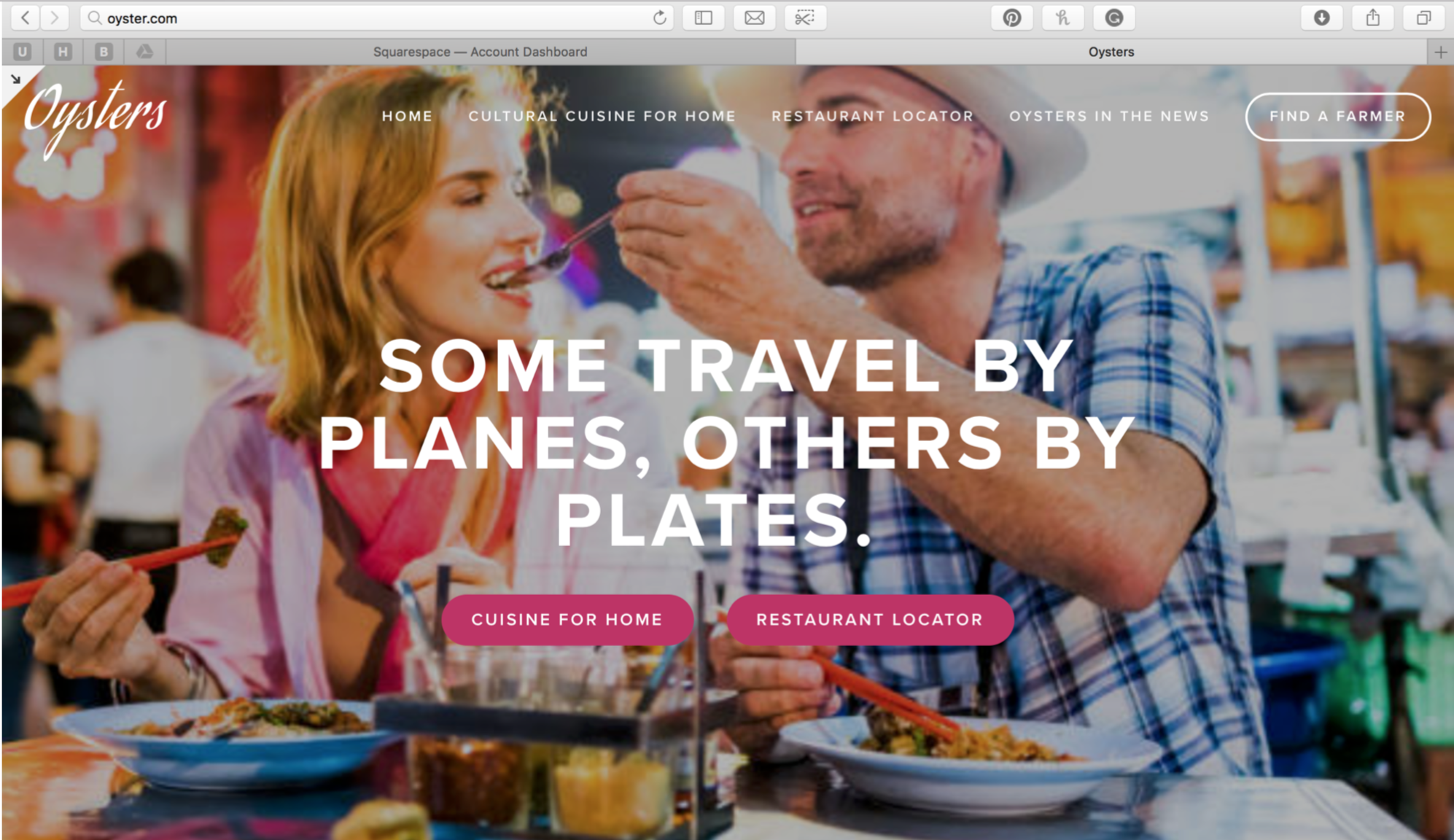Click the Grammarly extension icon
This screenshot has width=1454, height=840.
click(1113, 17)
